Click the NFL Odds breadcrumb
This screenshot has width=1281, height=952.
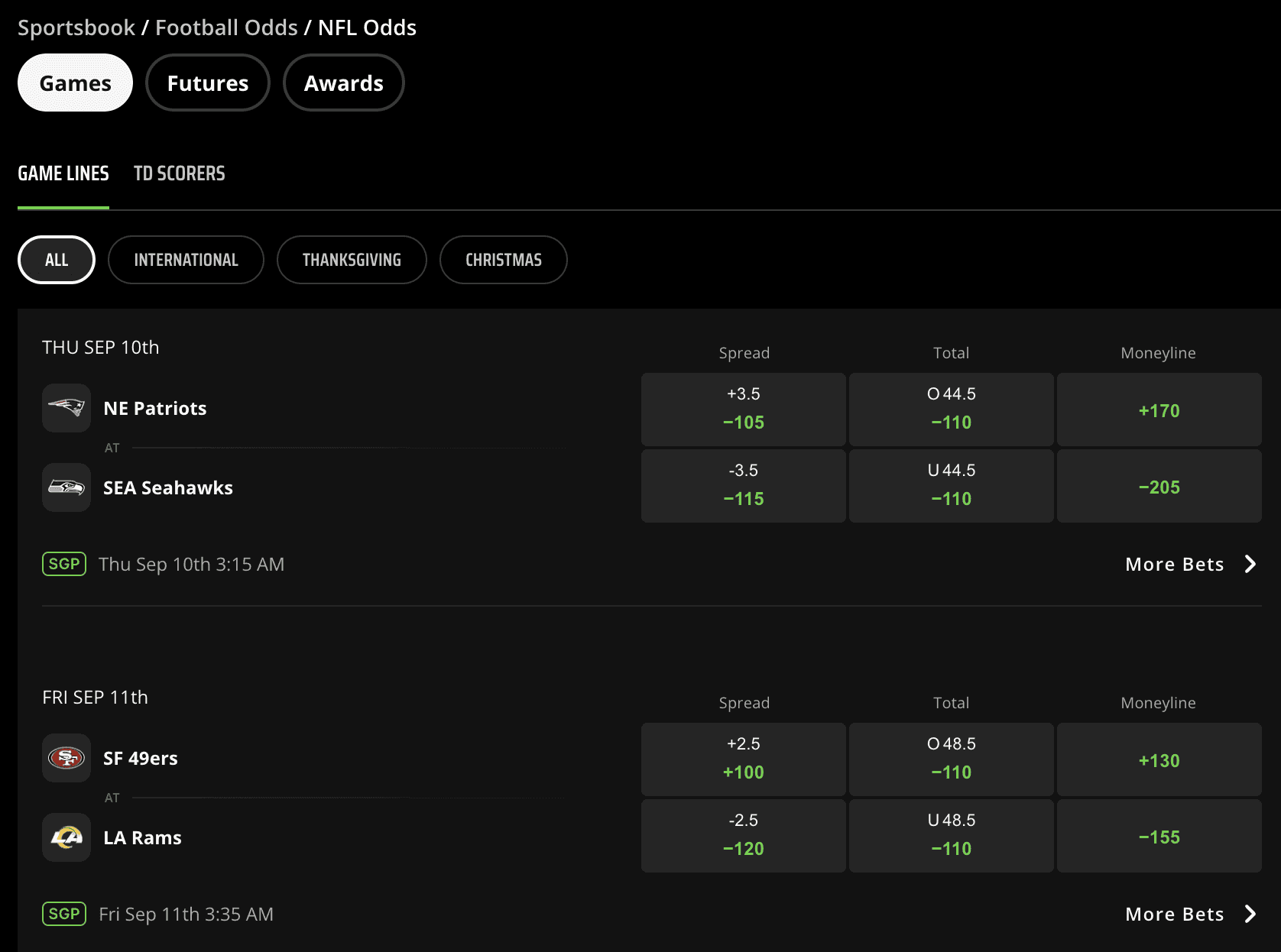pyautogui.click(x=367, y=28)
